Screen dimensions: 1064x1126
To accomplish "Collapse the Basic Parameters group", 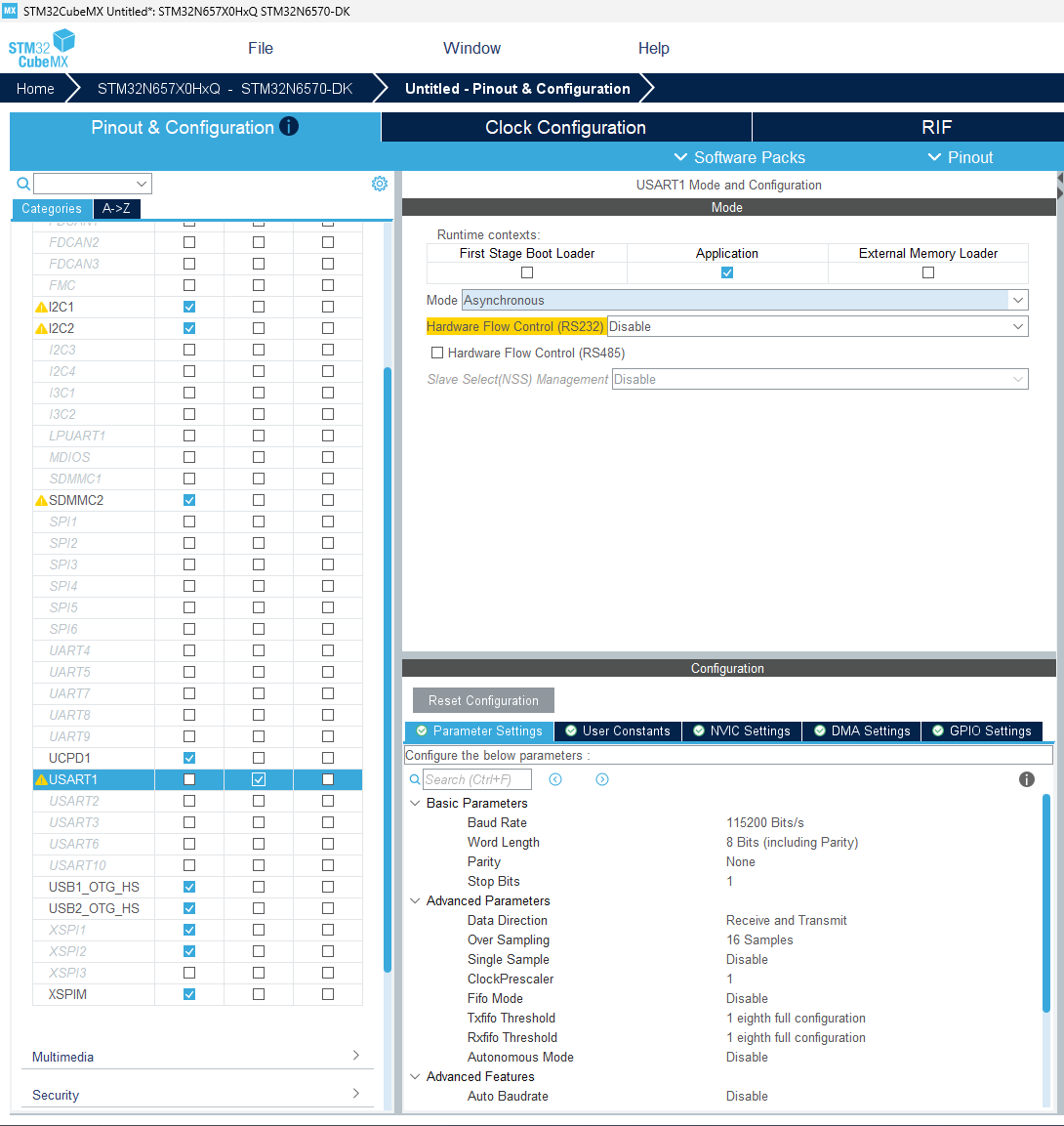I will click(415, 803).
